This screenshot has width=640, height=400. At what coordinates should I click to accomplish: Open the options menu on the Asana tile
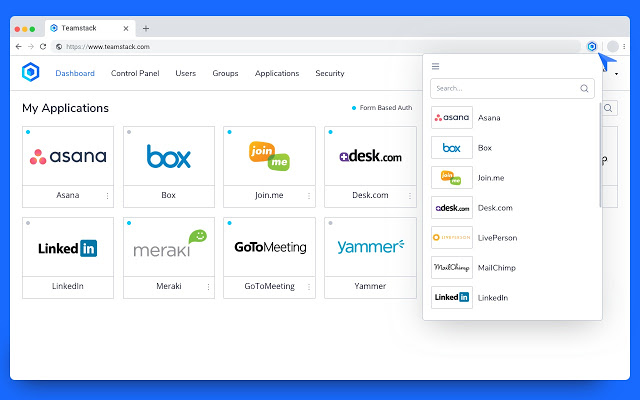(x=108, y=196)
